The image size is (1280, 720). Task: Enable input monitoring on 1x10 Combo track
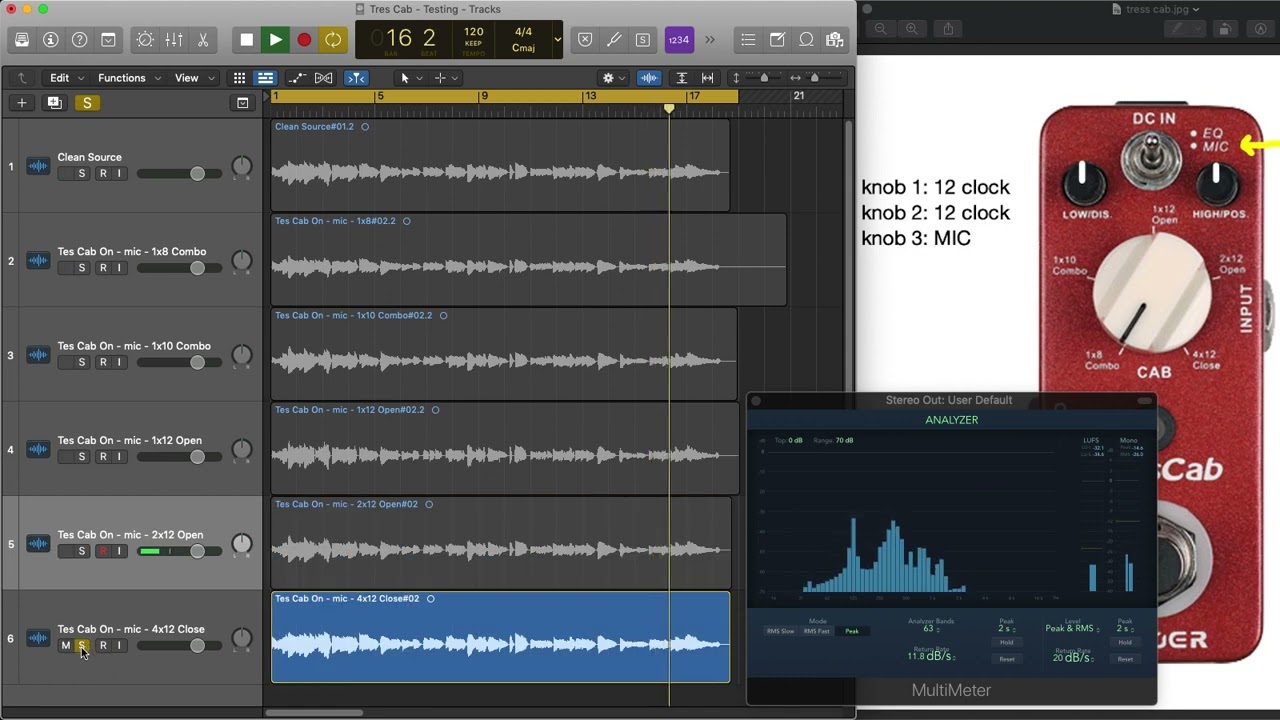[x=119, y=362]
